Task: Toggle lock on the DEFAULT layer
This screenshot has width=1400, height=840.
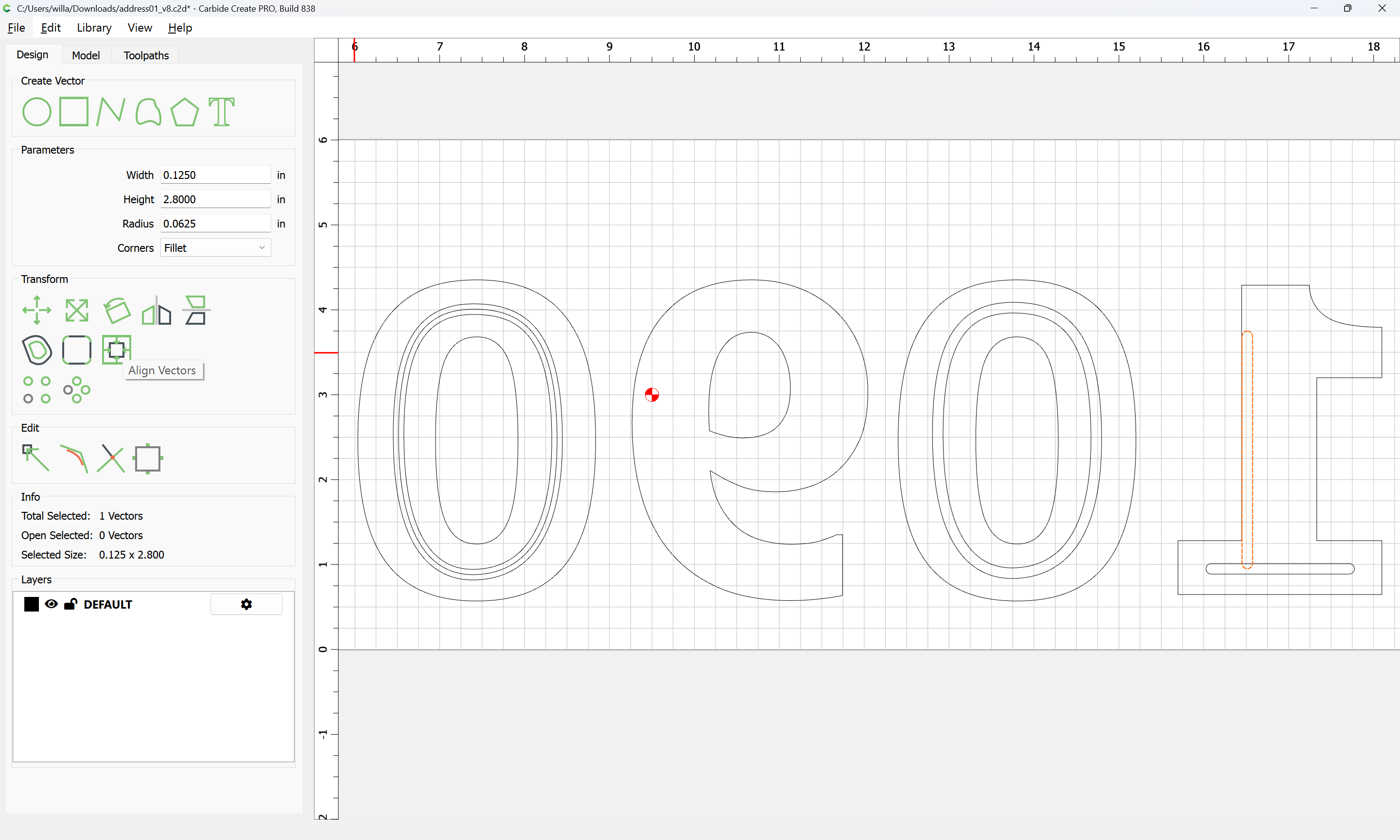Action: [x=71, y=604]
